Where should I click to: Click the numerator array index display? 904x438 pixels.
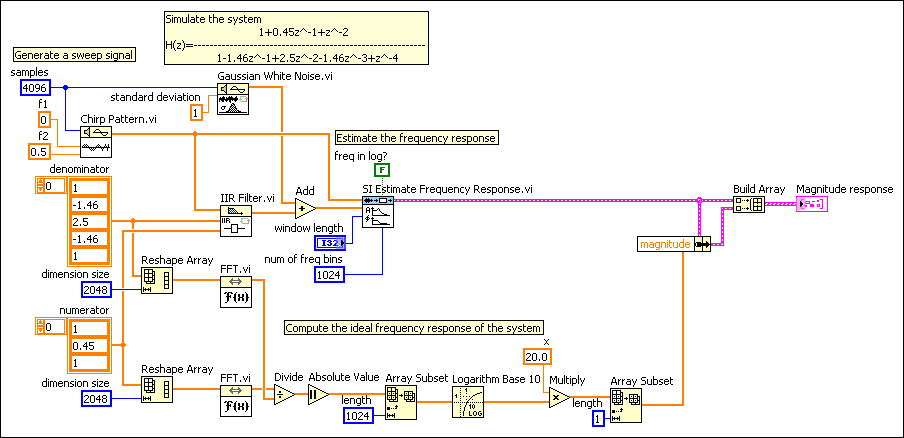coord(46,326)
